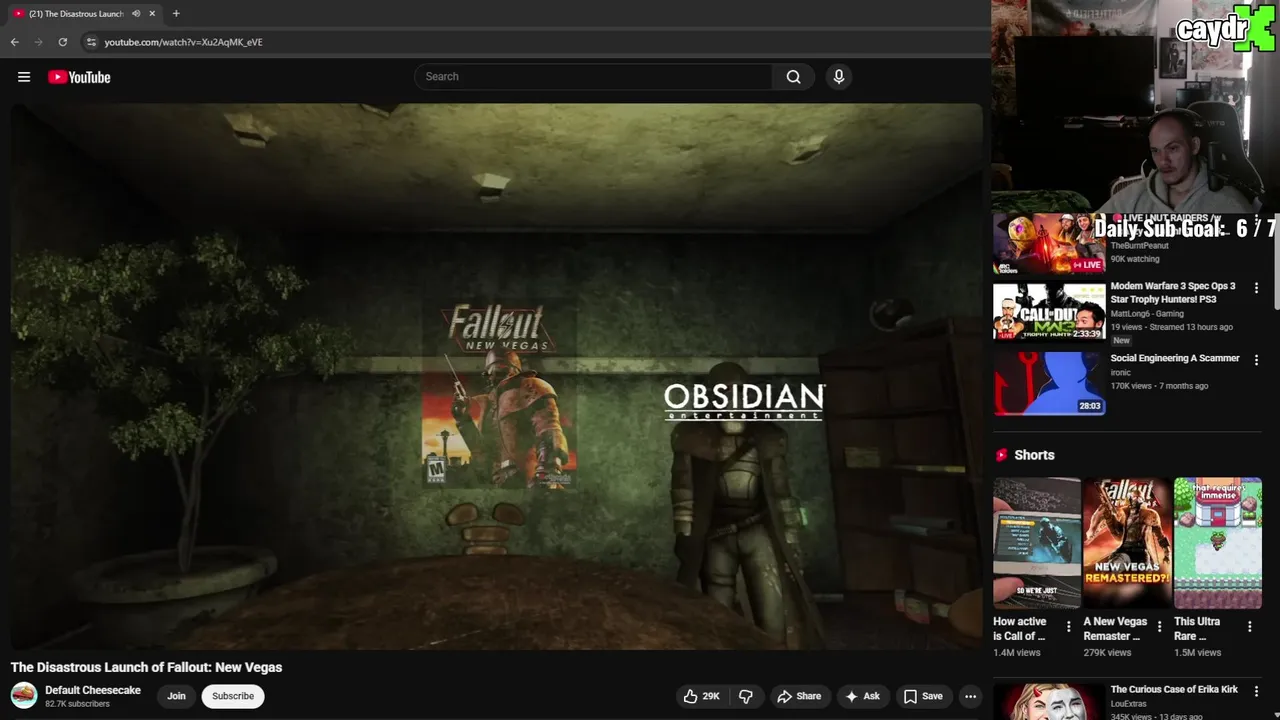Image resolution: width=1280 pixels, height=720 pixels.
Task: Mute tab via audio speaker icon
Action: 136,14
